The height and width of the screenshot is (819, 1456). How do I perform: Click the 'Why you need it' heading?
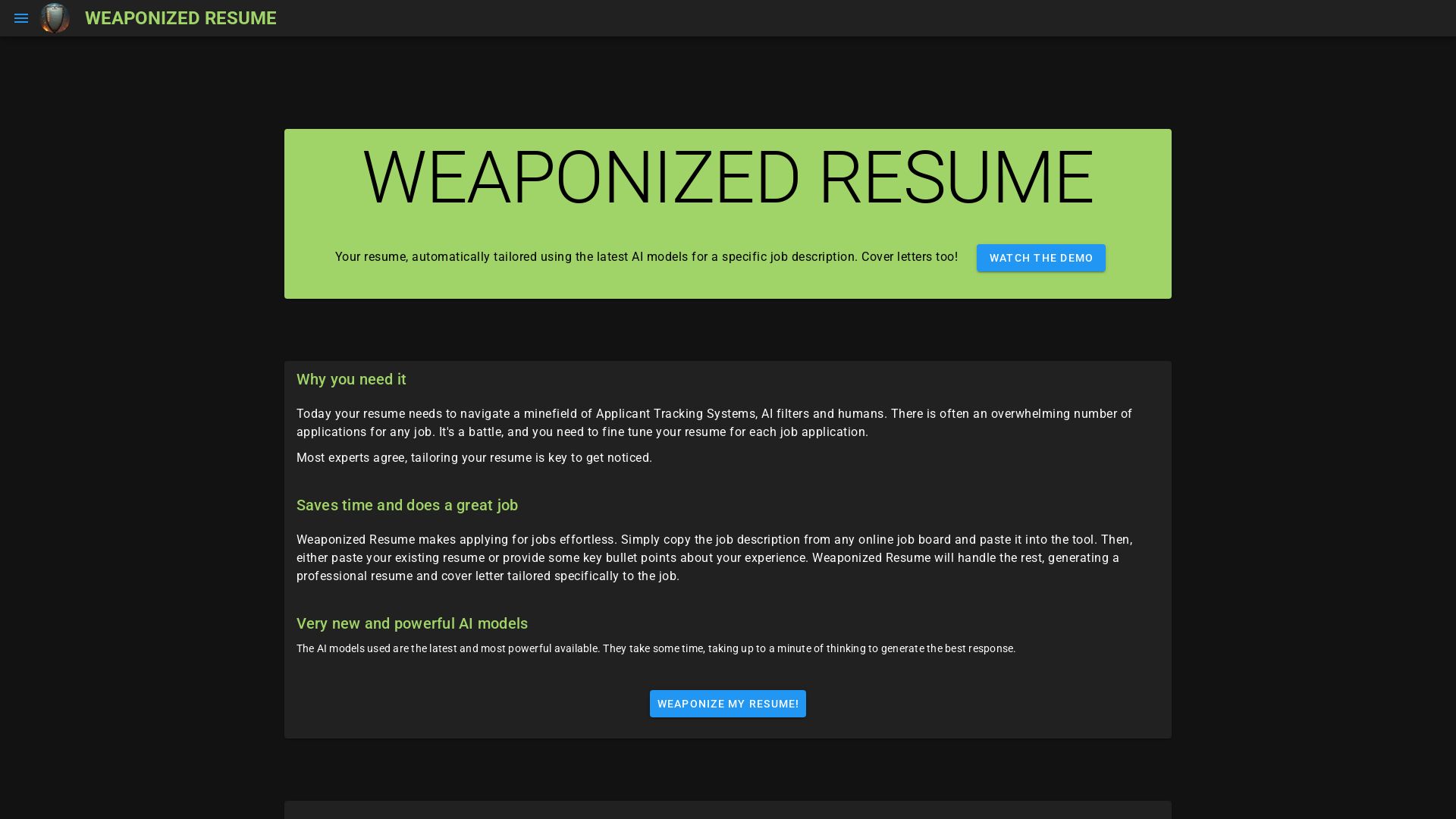(350, 379)
